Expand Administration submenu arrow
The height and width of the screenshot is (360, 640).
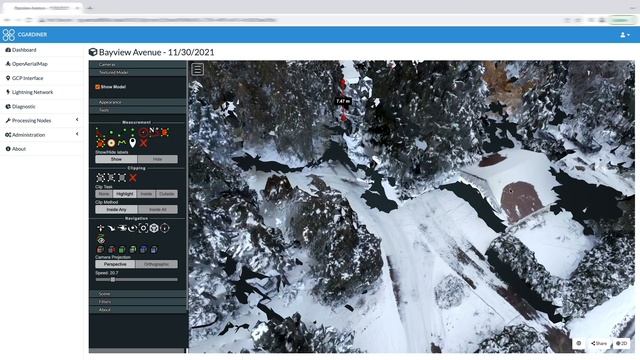77,134
